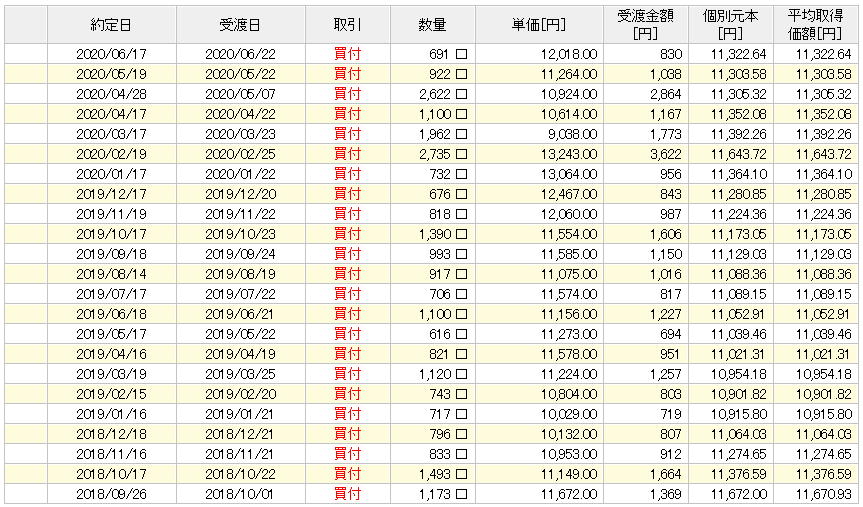This screenshot has height=507, width=863.
Task: Click quantity 676
Action: (439, 194)
